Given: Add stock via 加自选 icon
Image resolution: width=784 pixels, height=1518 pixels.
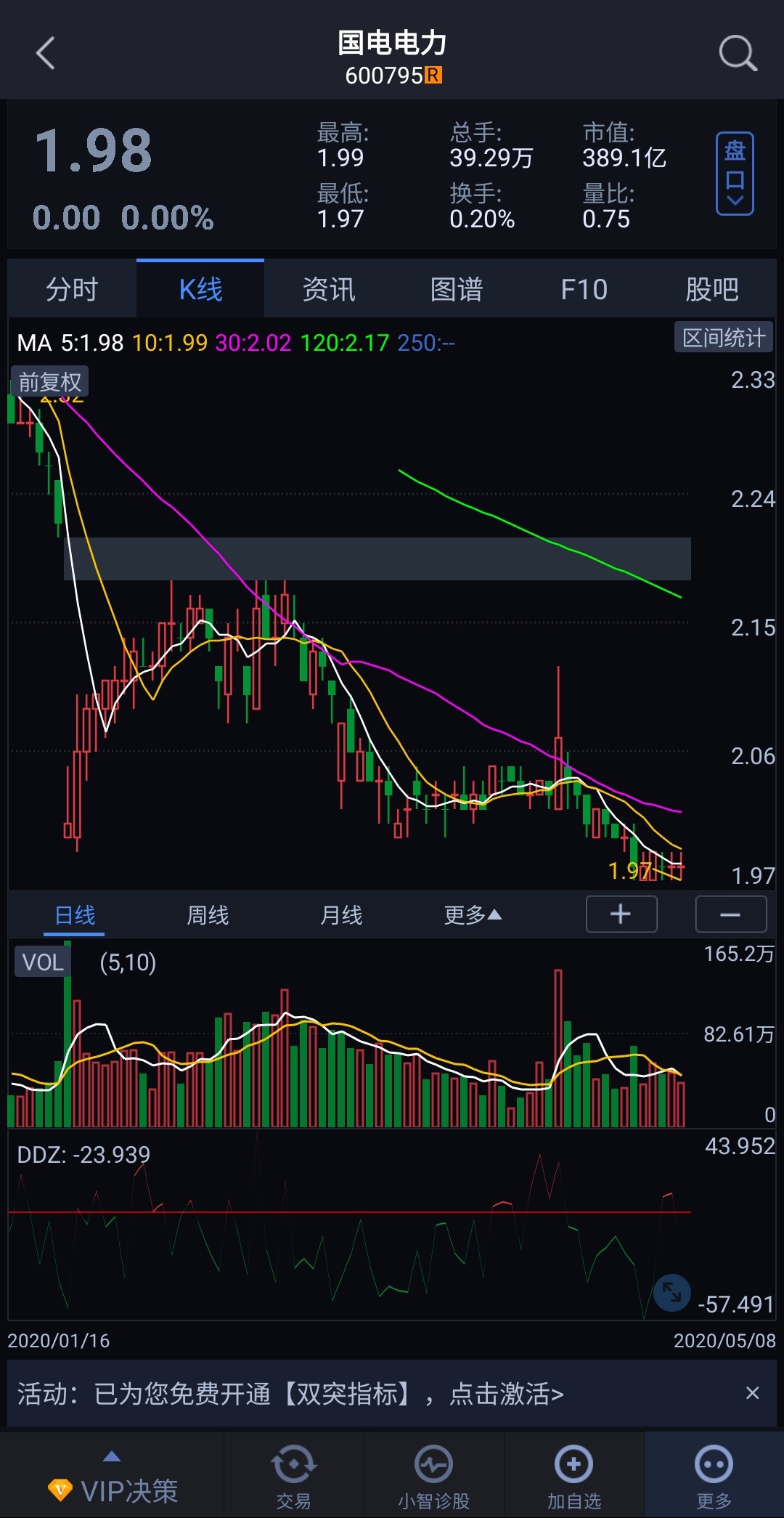Looking at the screenshot, I should 574,1476.
